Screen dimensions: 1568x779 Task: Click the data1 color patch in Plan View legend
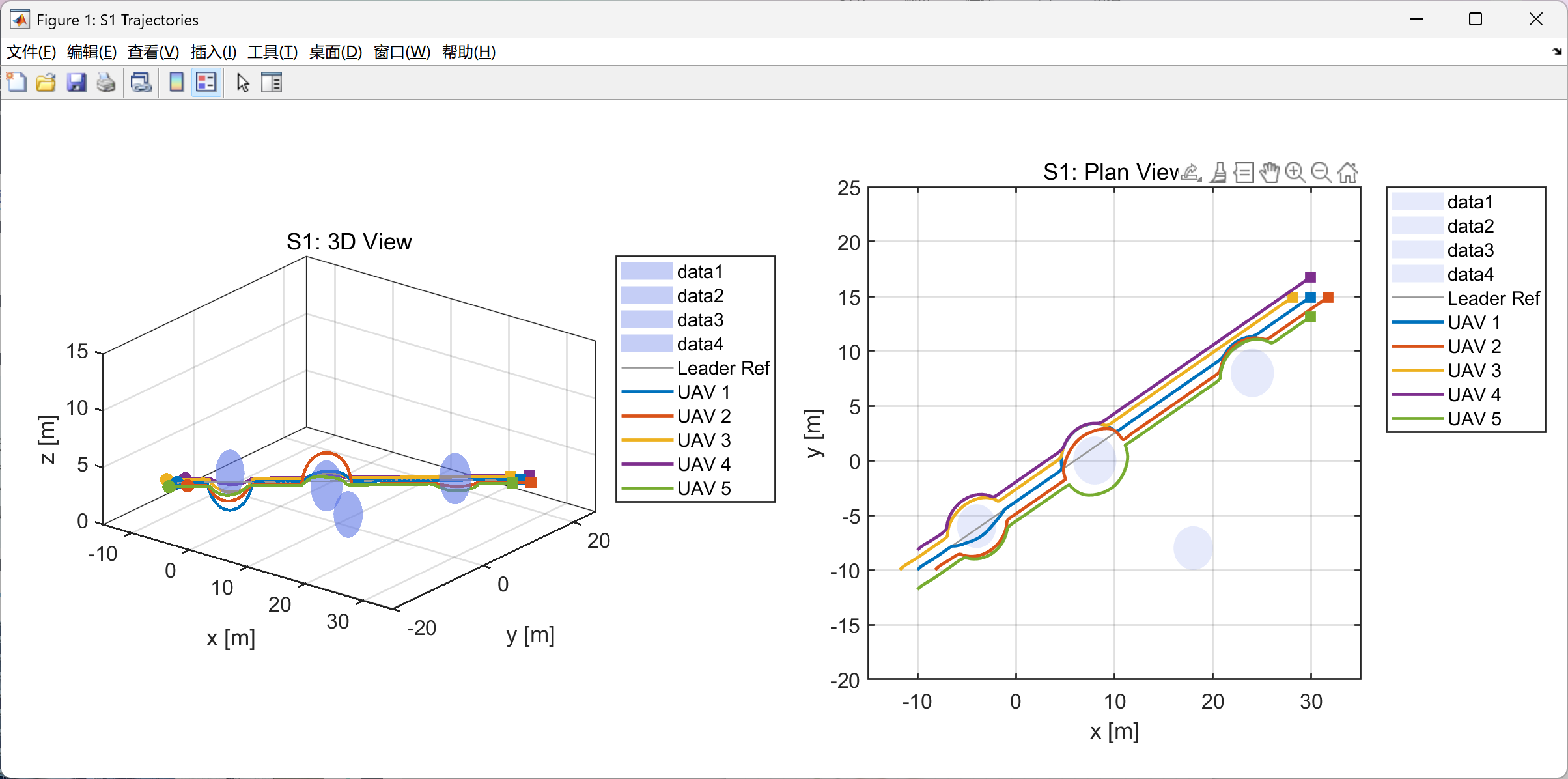click(x=1417, y=202)
